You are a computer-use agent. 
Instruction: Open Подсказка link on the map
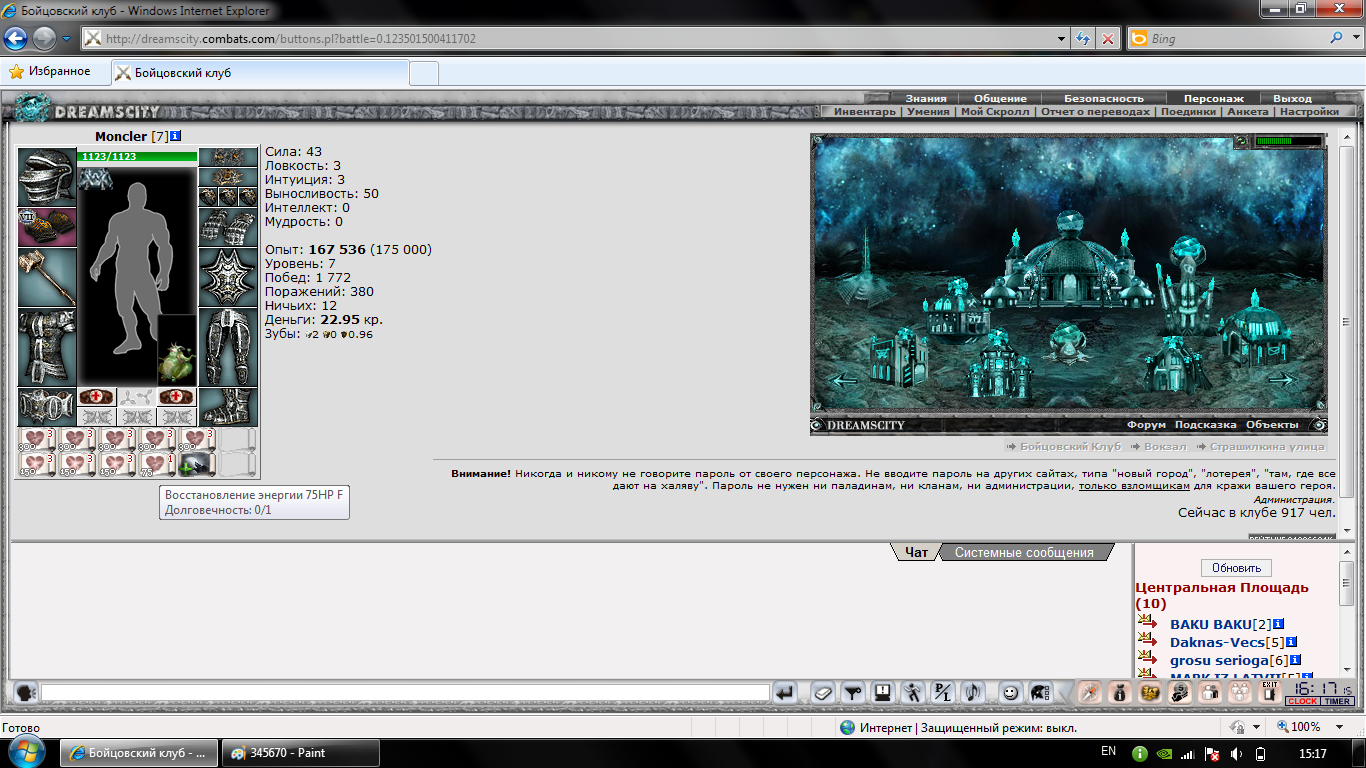click(x=1205, y=425)
